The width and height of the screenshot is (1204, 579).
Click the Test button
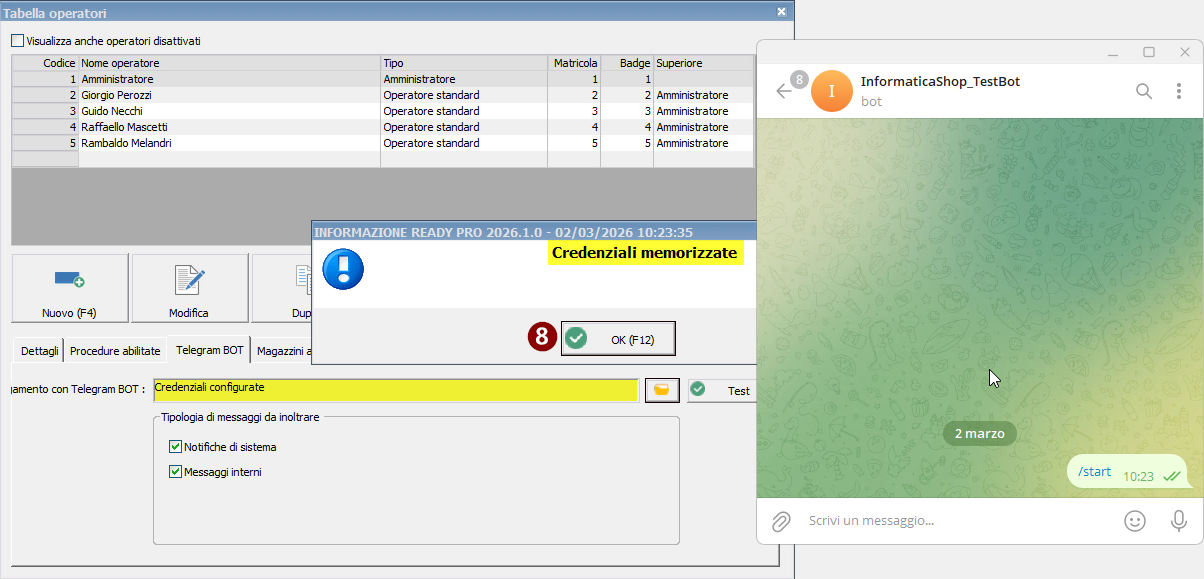tap(722, 390)
